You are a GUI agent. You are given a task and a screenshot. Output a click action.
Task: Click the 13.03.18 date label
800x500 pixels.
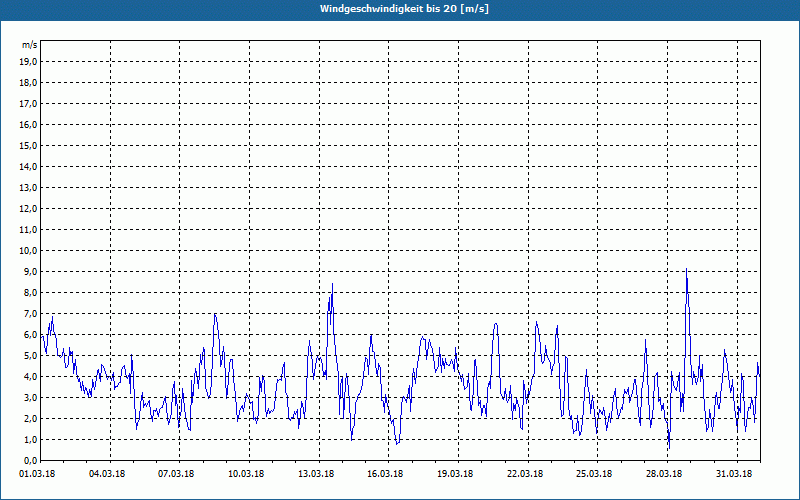(316, 473)
